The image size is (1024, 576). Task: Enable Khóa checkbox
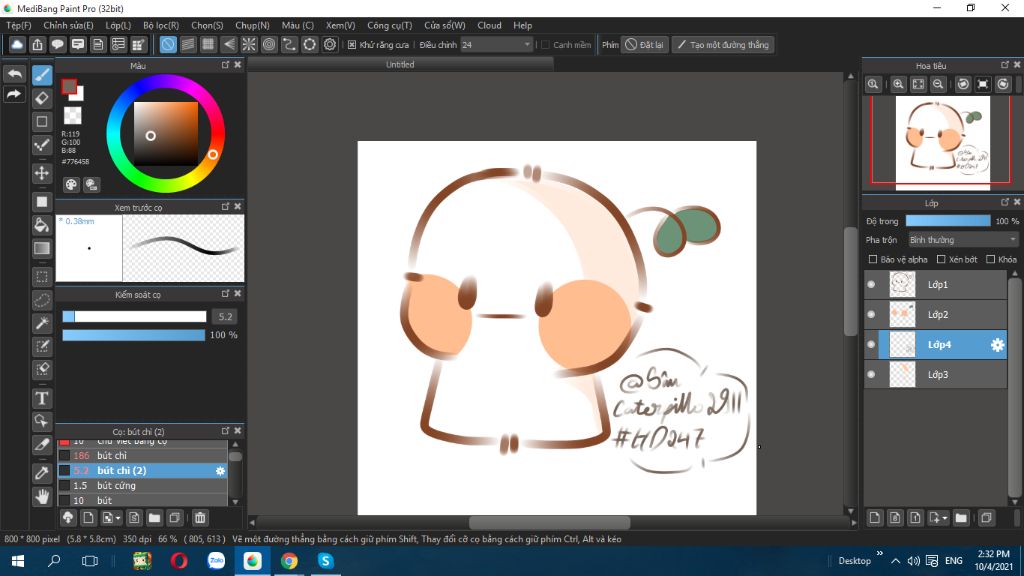[990, 259]
